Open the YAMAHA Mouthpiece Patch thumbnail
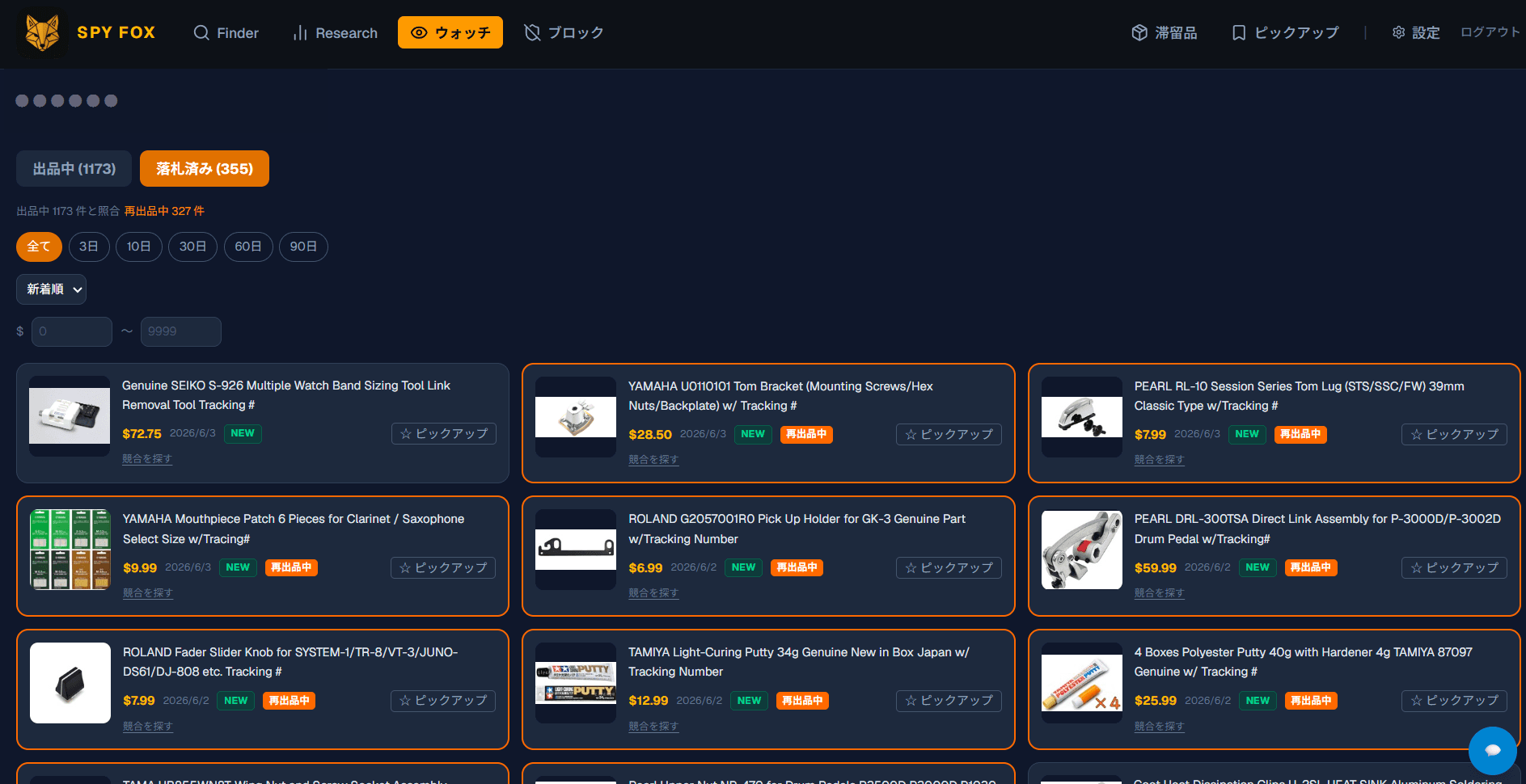 [x=70, y=550]
